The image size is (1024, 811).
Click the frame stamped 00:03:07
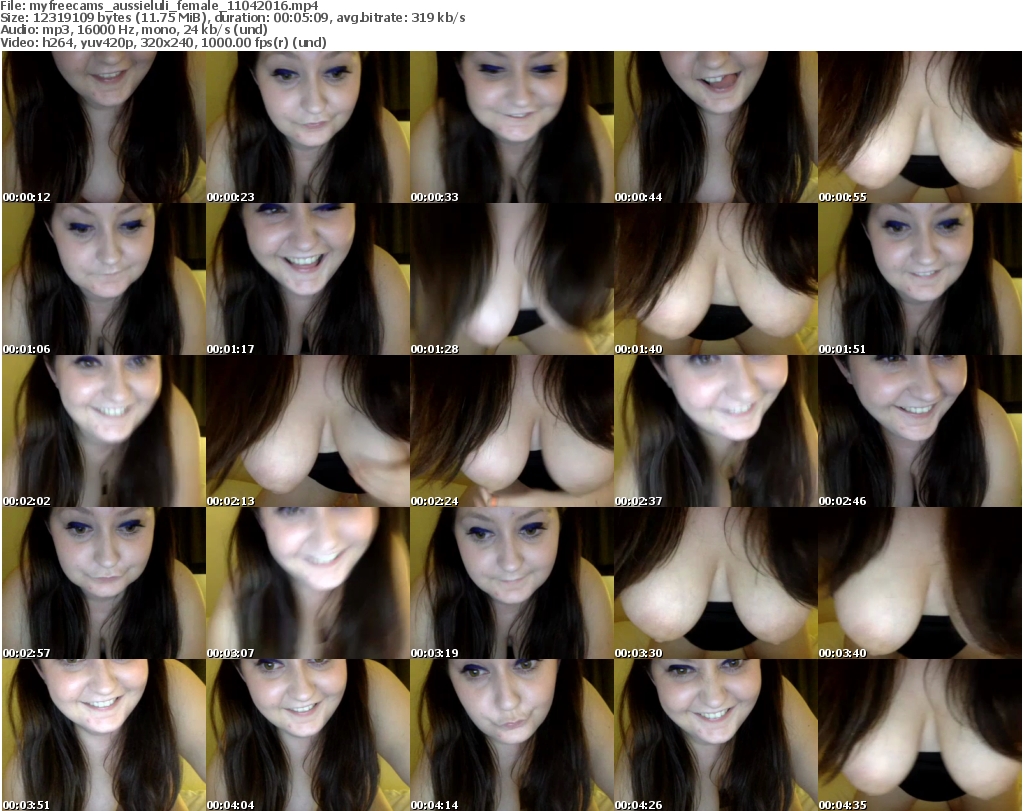click(308, 583)
